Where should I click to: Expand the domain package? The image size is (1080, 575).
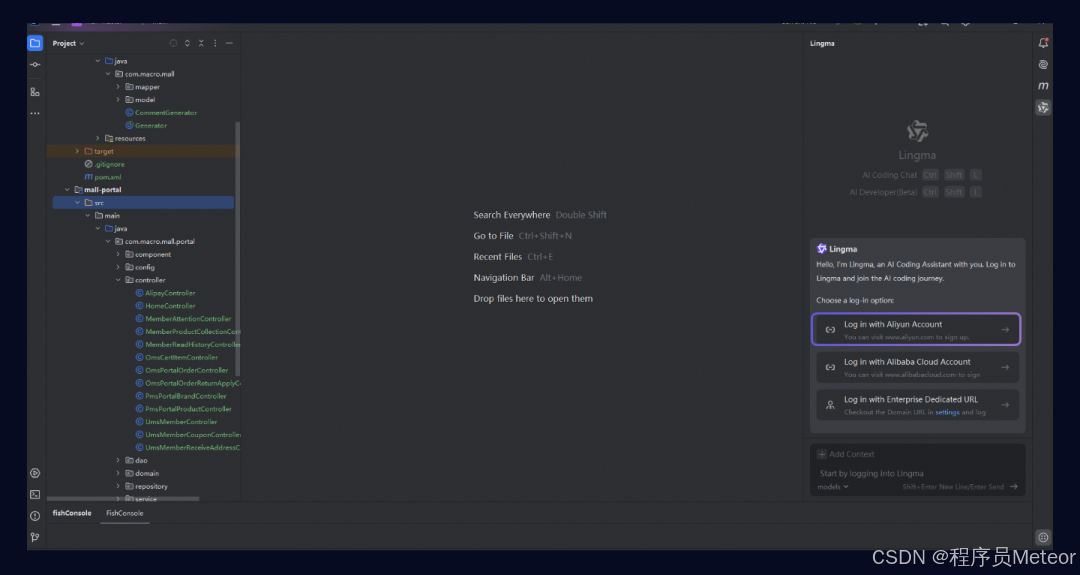[118, 474]
